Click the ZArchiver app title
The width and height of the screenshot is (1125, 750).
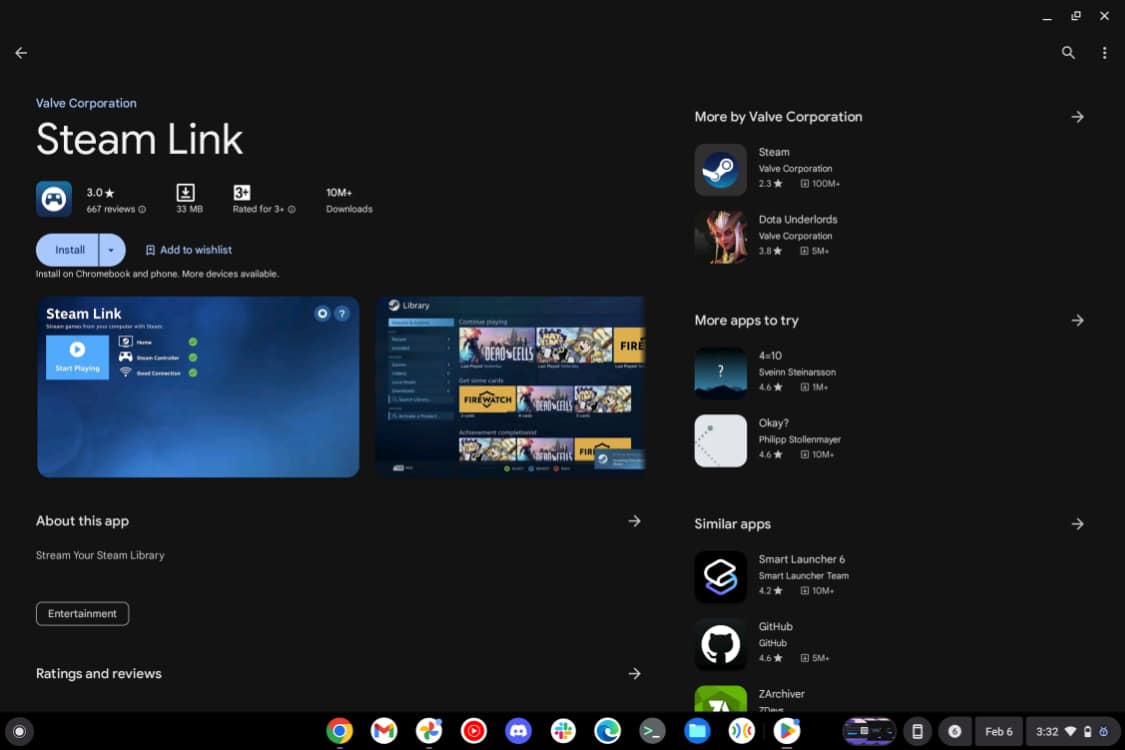pyautogui.click(x=781, y=694)
